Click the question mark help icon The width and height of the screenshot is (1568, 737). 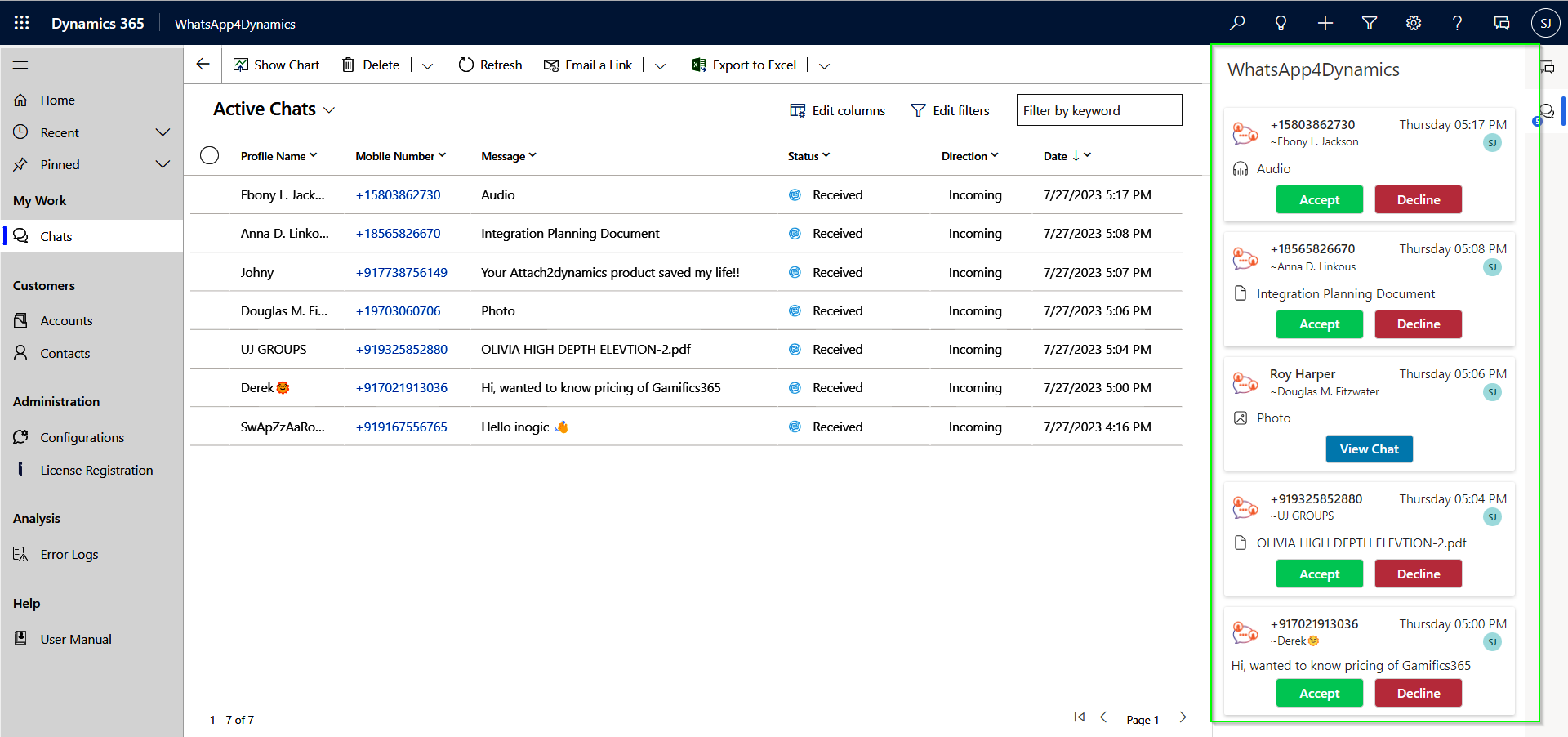click(1457, 23)
